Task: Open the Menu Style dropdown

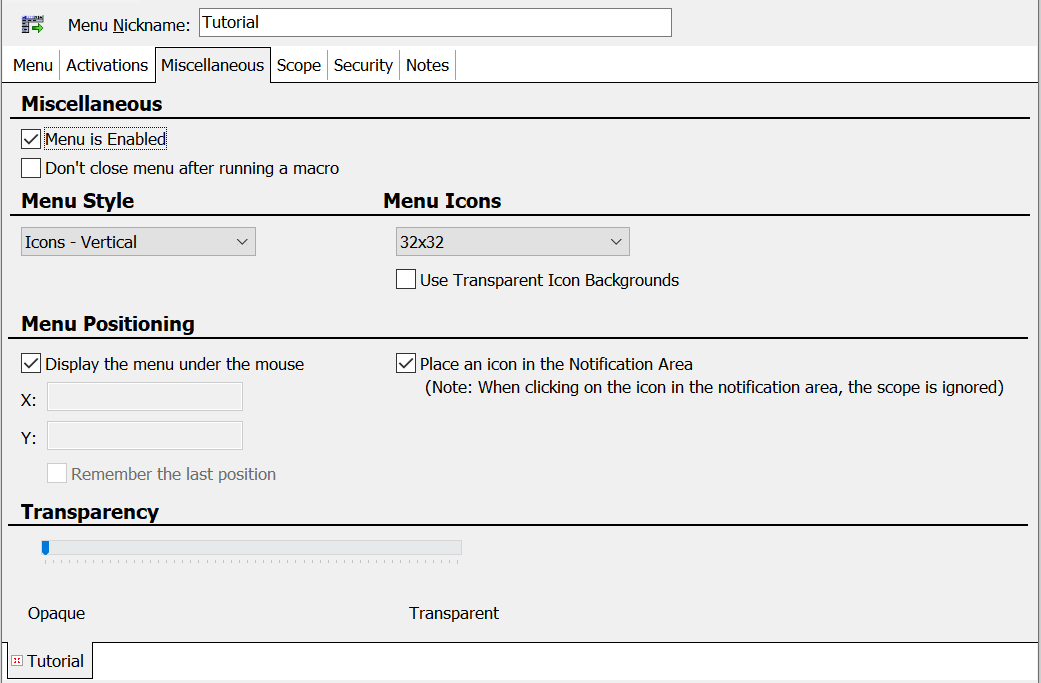Action: (138, 242)
